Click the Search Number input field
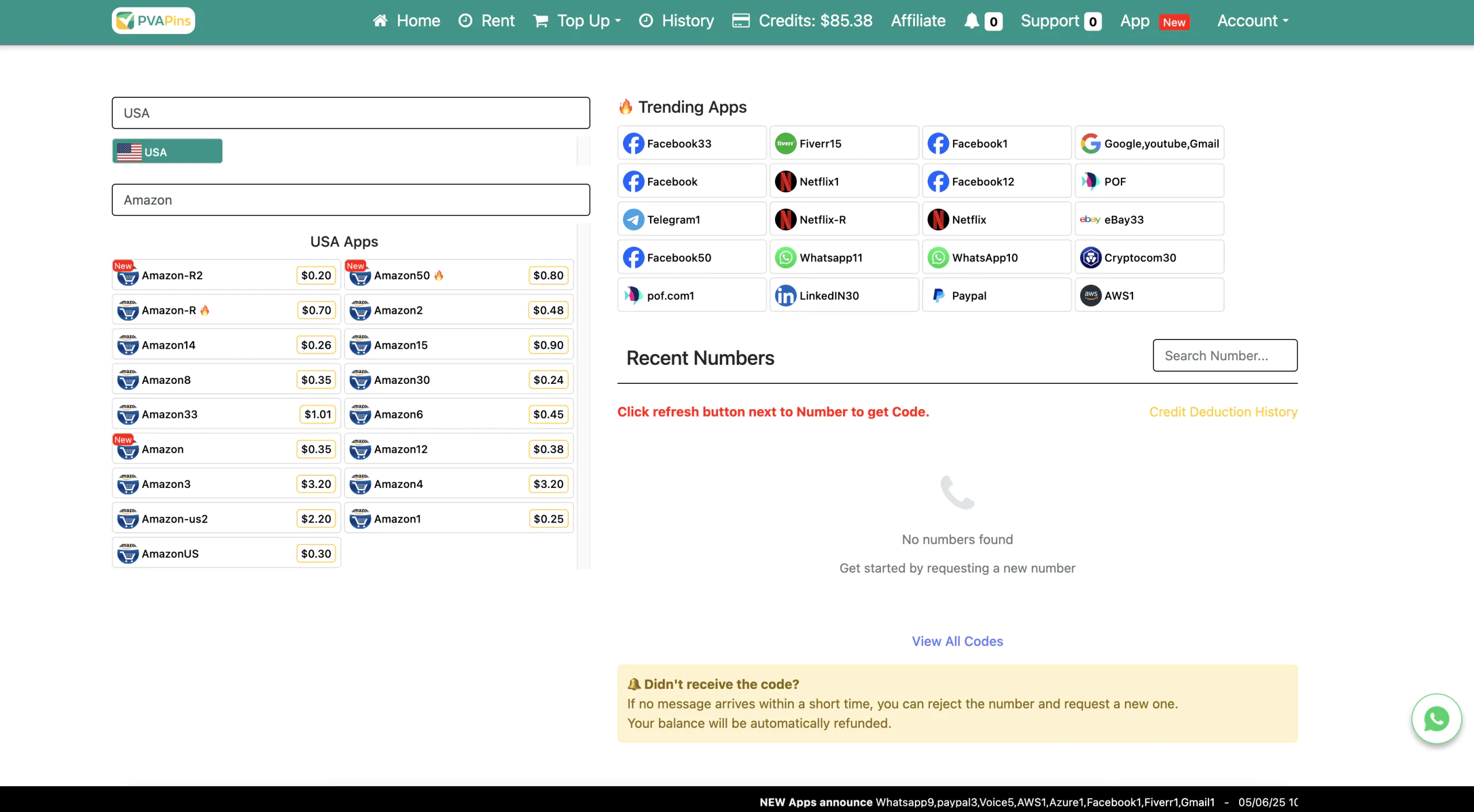This screenshot has height=812, width=1474. click(x=1225, y=356)
